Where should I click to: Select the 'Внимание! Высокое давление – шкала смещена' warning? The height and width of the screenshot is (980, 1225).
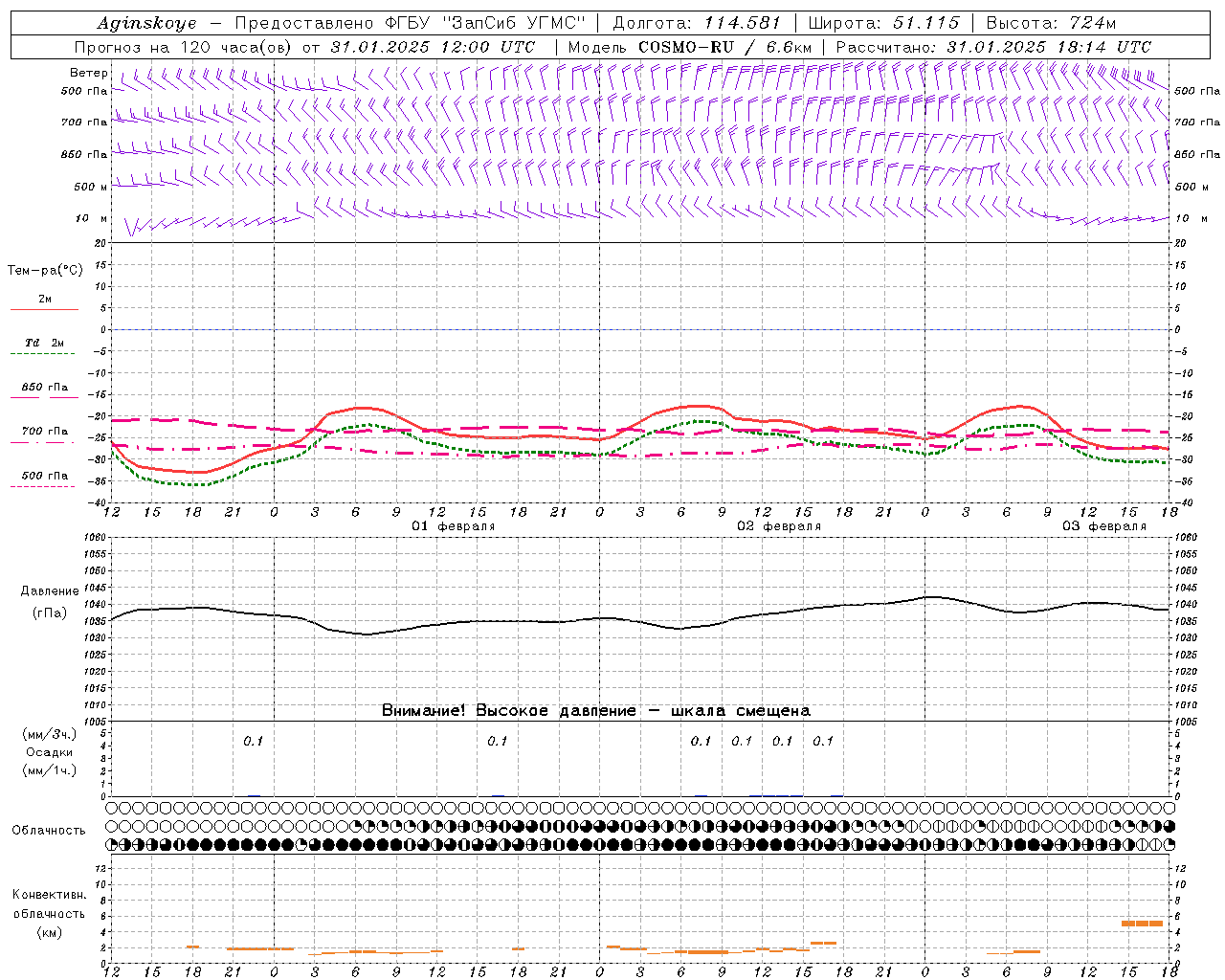coord(596,711)
